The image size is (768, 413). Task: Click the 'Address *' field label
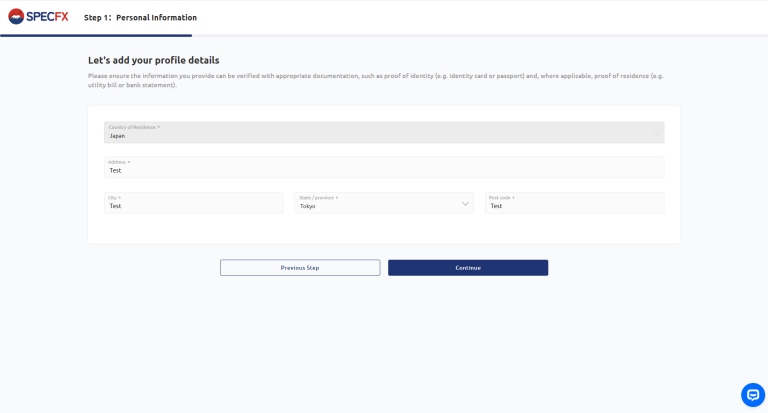(119, 162)
